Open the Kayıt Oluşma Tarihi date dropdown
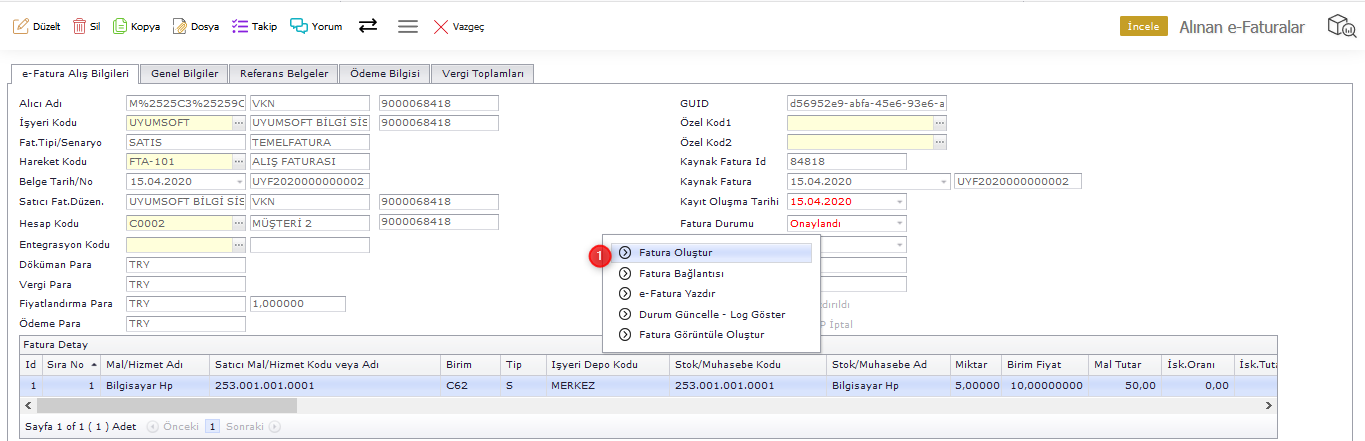 point(900,203)
